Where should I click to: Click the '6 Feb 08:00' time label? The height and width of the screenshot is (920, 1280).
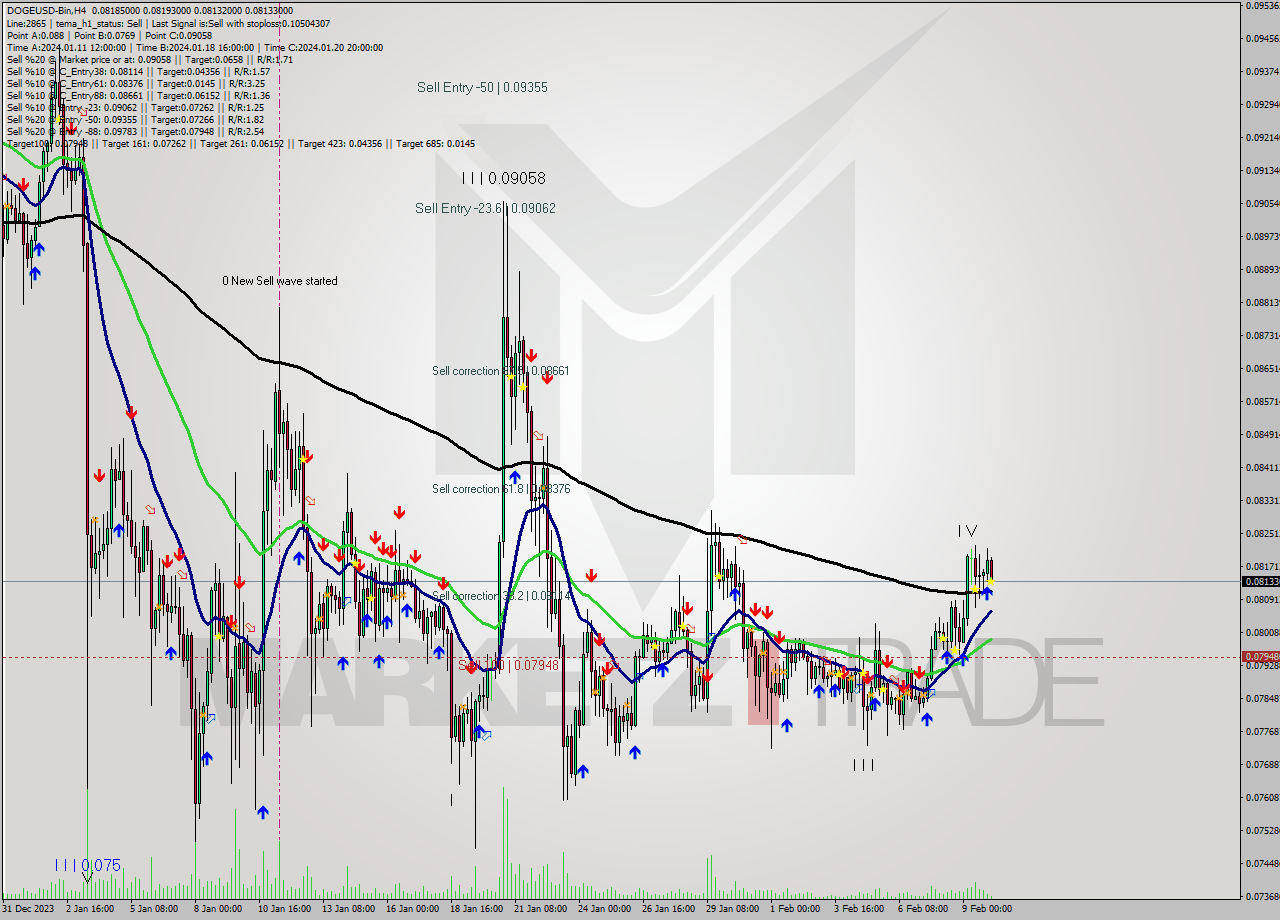923,909
